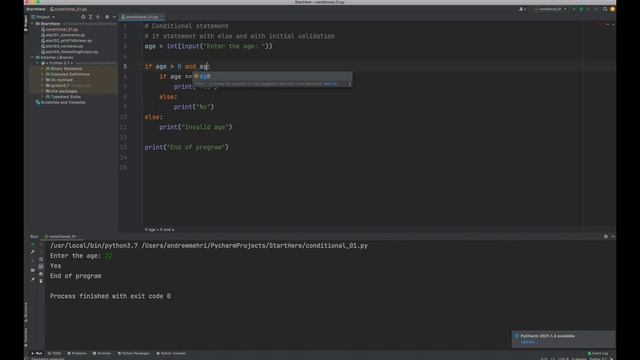Select lib-dynload in the project tree
Screen dimensions: 640x360
[62, 80]
